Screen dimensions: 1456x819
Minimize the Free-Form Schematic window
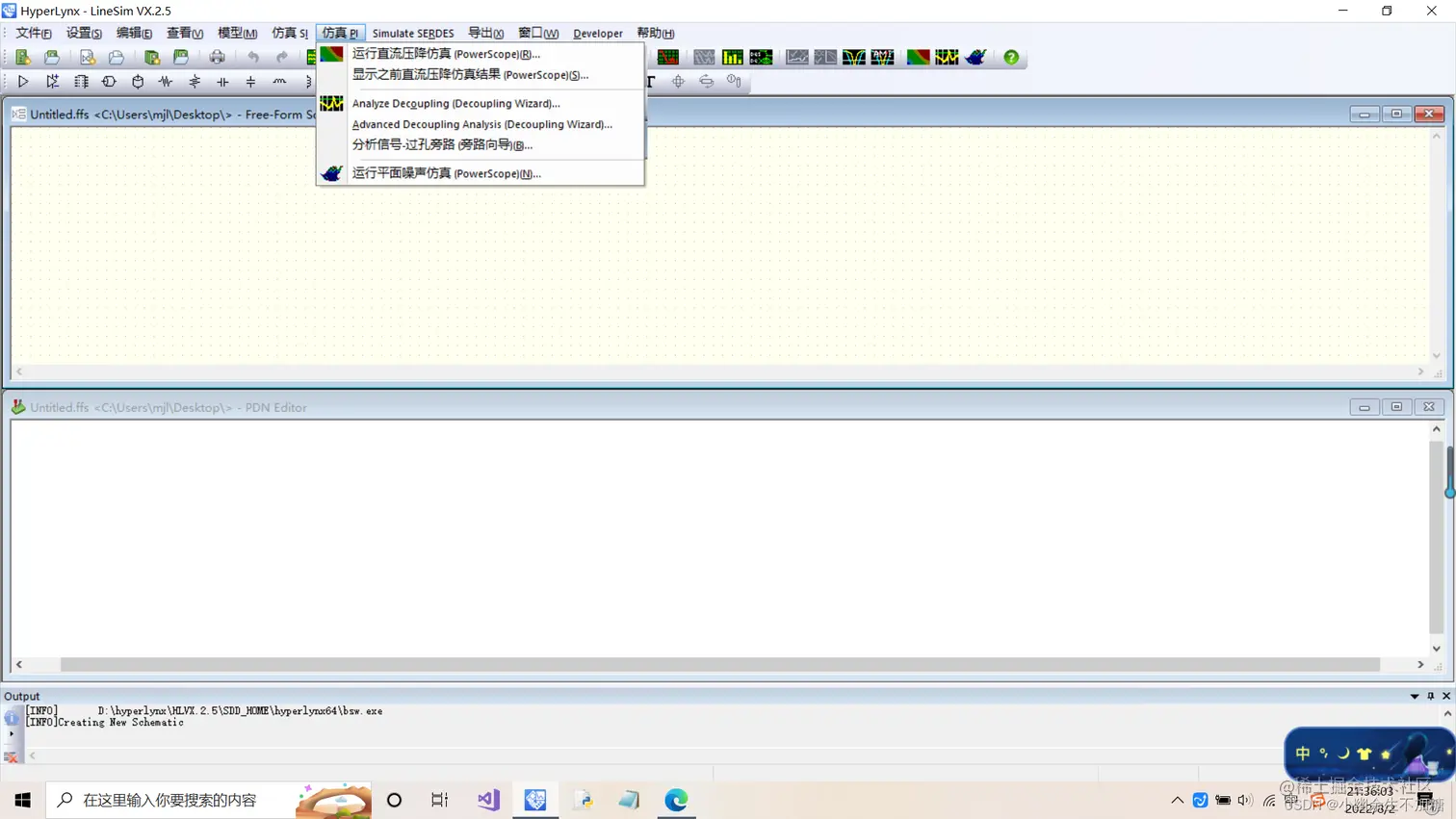[1365, 114]
